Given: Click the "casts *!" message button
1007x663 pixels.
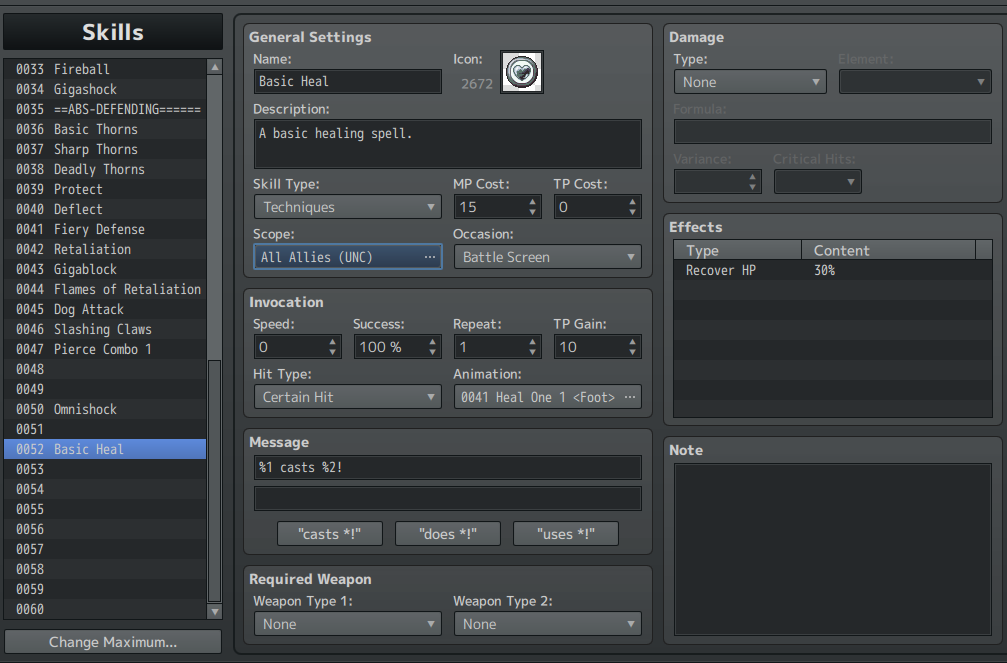Looking at the screenshot, I should pyautogui.click(x=329, y=534).
